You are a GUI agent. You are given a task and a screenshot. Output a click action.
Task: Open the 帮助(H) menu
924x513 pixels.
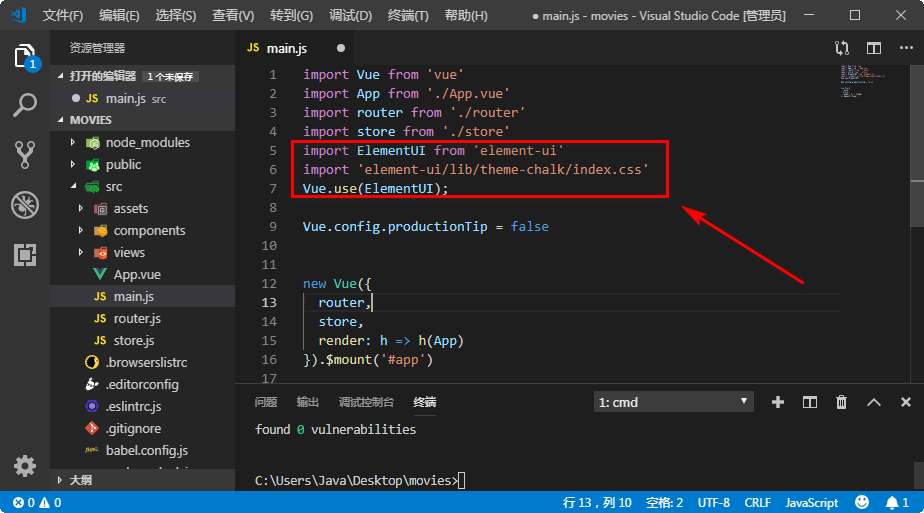pyautogui.click(x=466, y=16)
